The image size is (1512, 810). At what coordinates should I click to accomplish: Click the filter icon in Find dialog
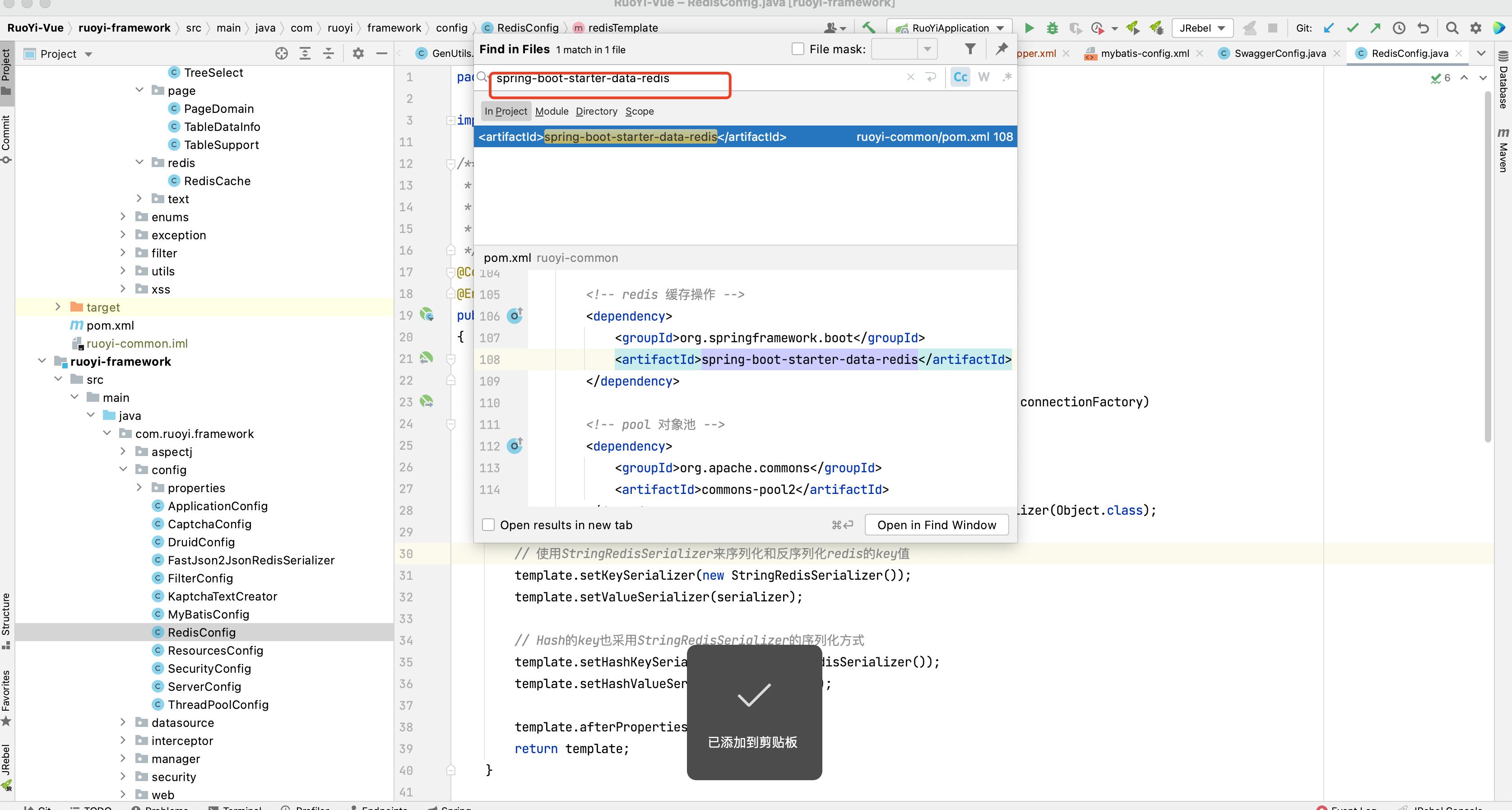click(970, 49)
